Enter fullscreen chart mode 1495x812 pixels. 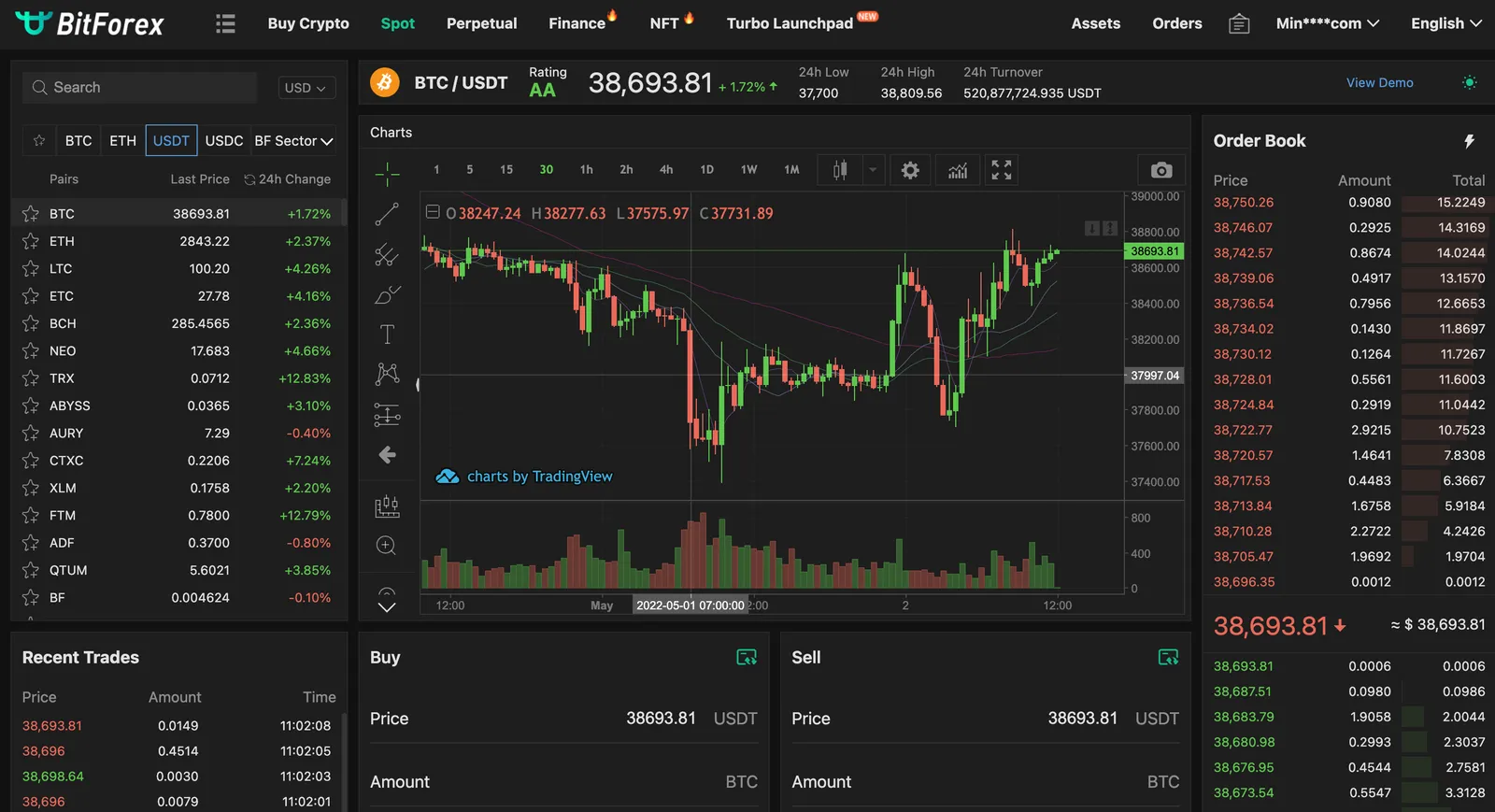click(1002, 170)
